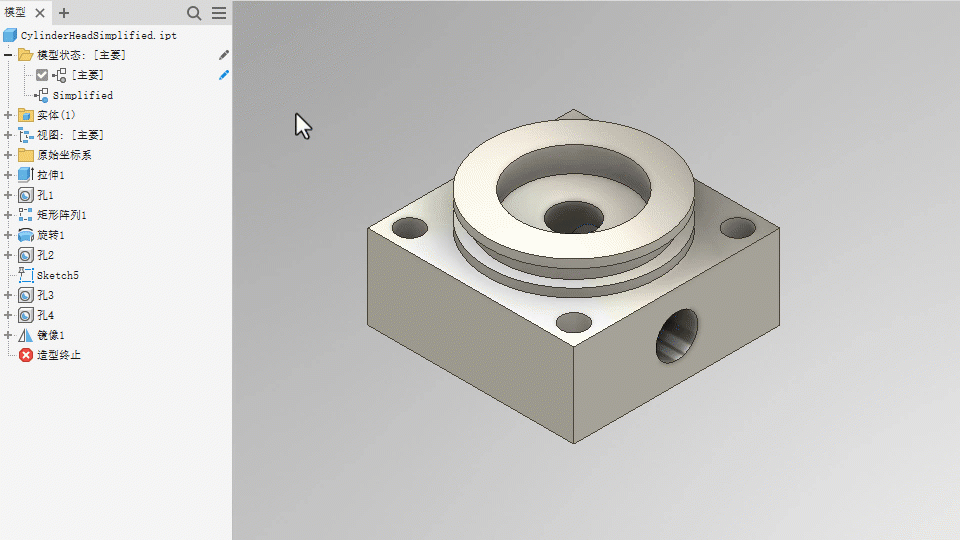Image resolution: width=960 pixels, height=540 pixels.
Task: Click the 旋转1 revolve icon
Action: pyautogui.click(x=25, y=235)
